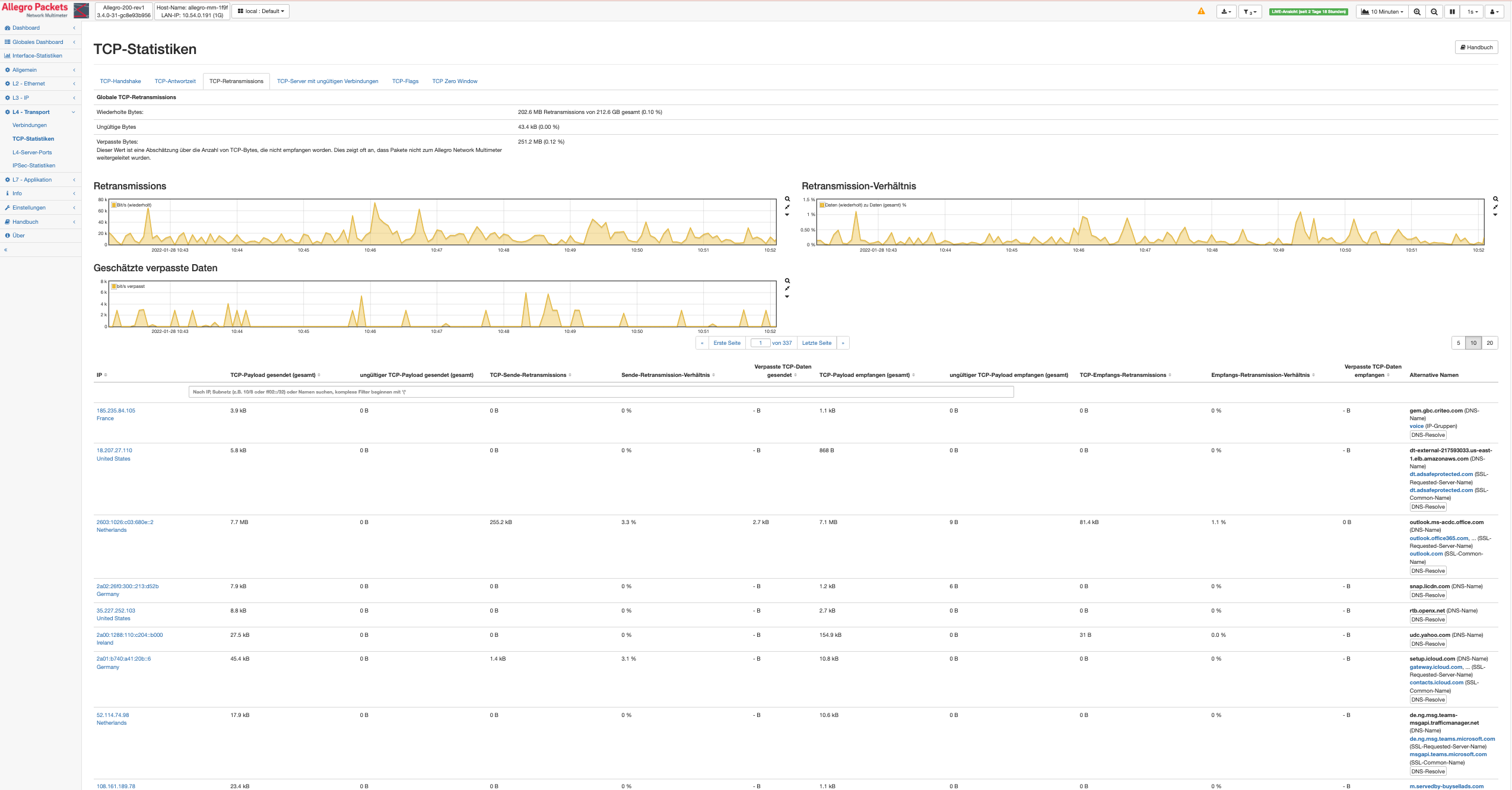This screenshot has width=1512, height=790.
Task: Click the orange warning triangle in the header
Action: [1201, 10]
